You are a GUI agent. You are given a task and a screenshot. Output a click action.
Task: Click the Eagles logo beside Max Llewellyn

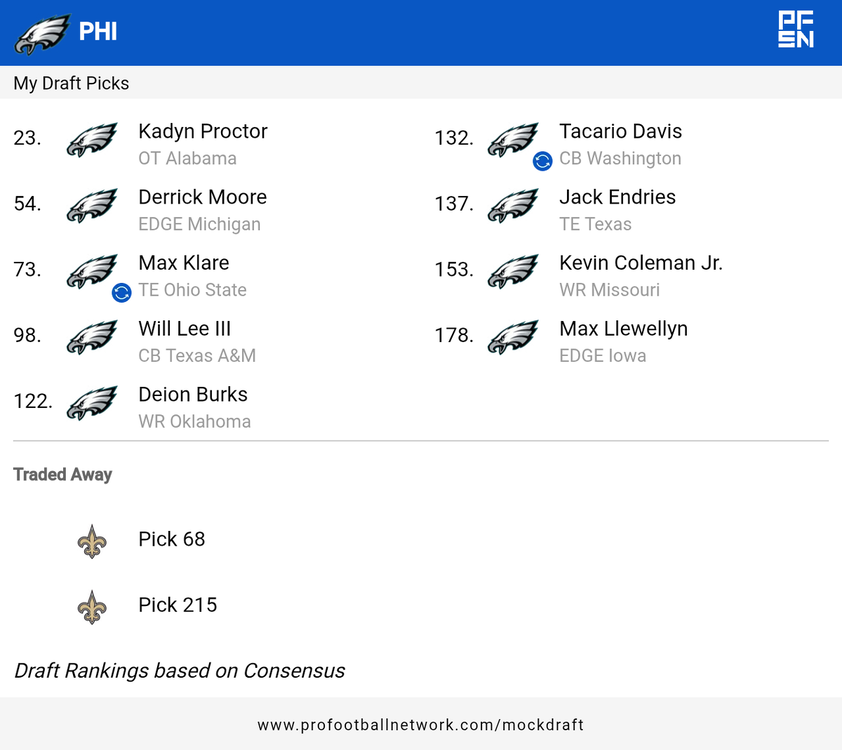(x=513, y=338)
